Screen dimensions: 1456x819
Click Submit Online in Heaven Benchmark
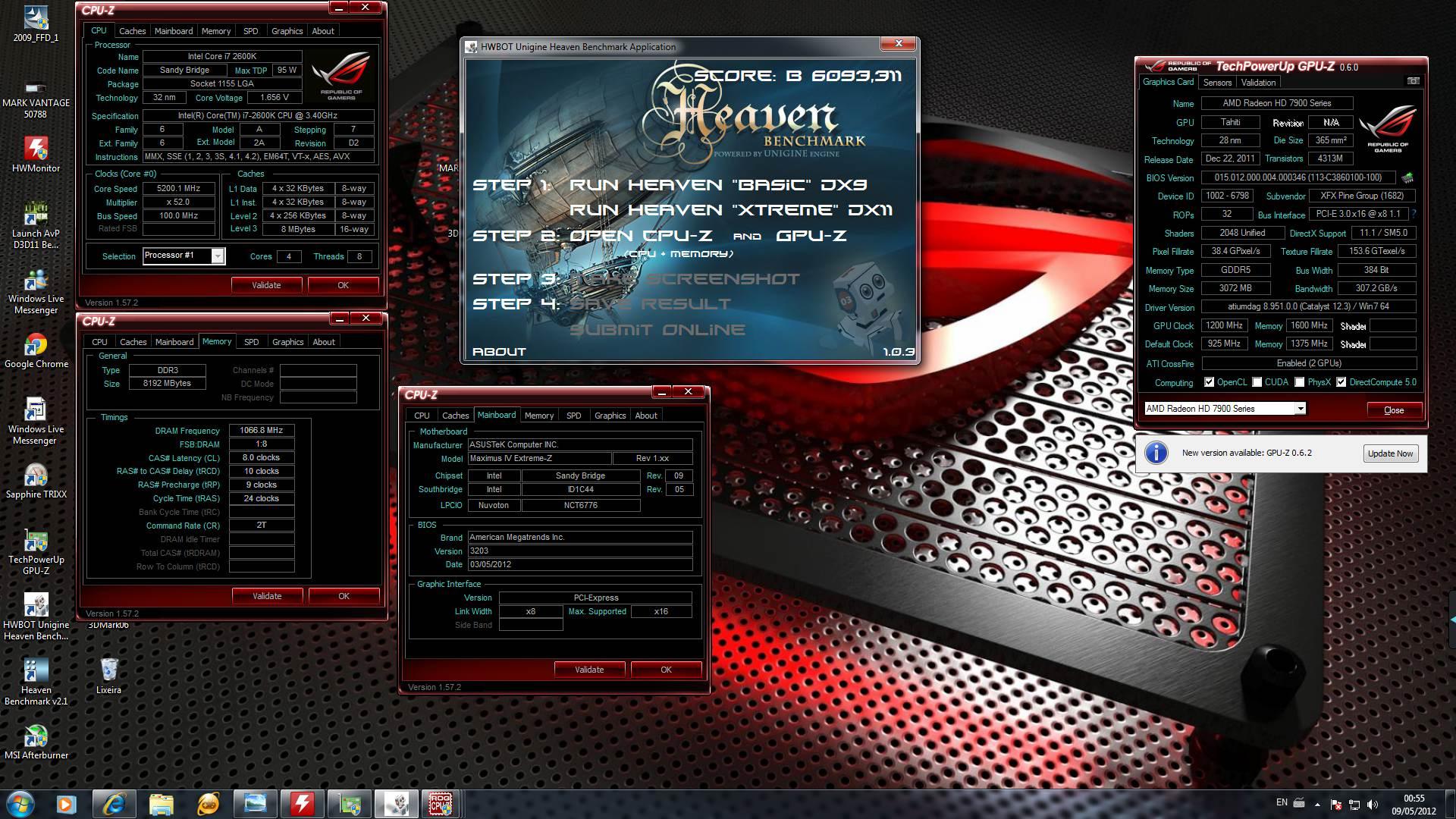tap(657, 330)
